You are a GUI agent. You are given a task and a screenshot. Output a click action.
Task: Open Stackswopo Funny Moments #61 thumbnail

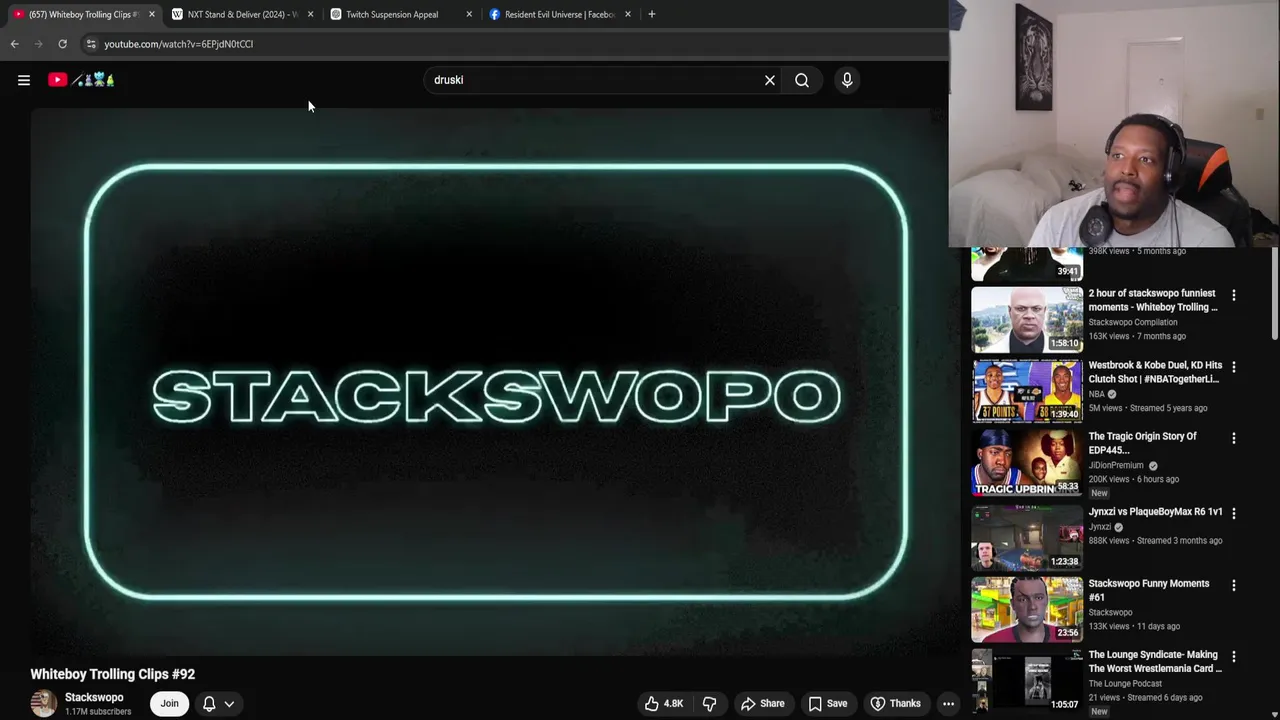[x=1027, y=609]
